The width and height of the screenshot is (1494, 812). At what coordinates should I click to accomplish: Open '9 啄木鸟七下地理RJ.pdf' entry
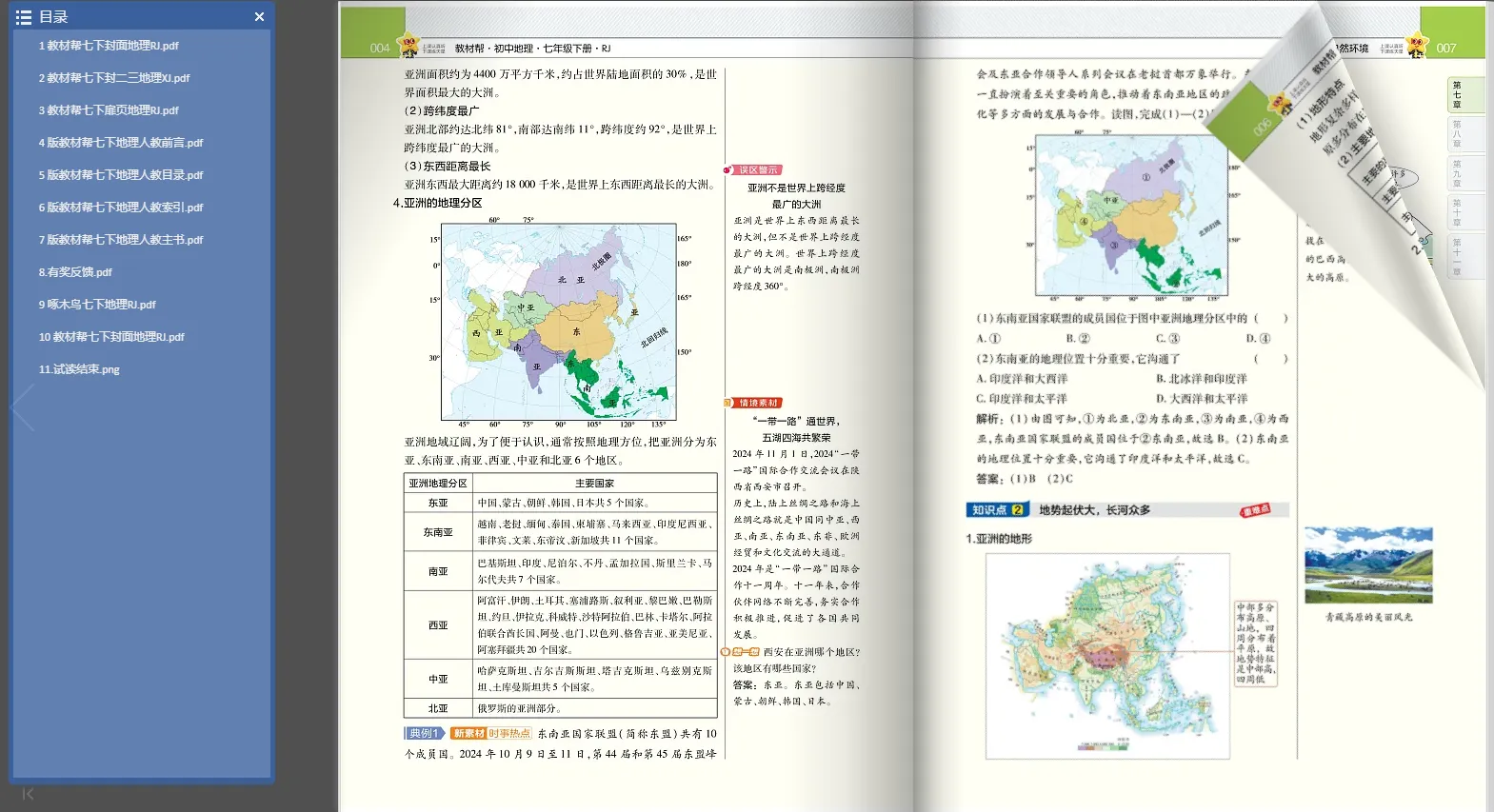96,305
